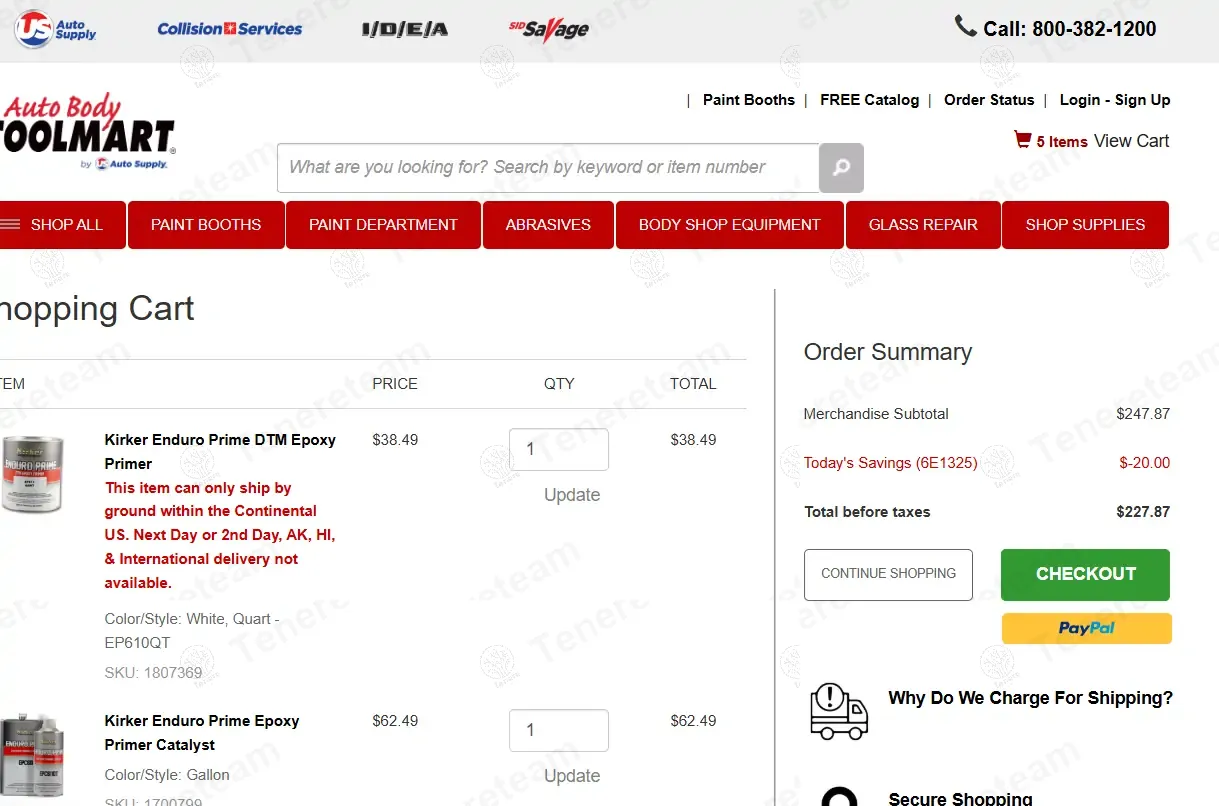
Task: Open the Abrasives category
Action: (548, 225)
